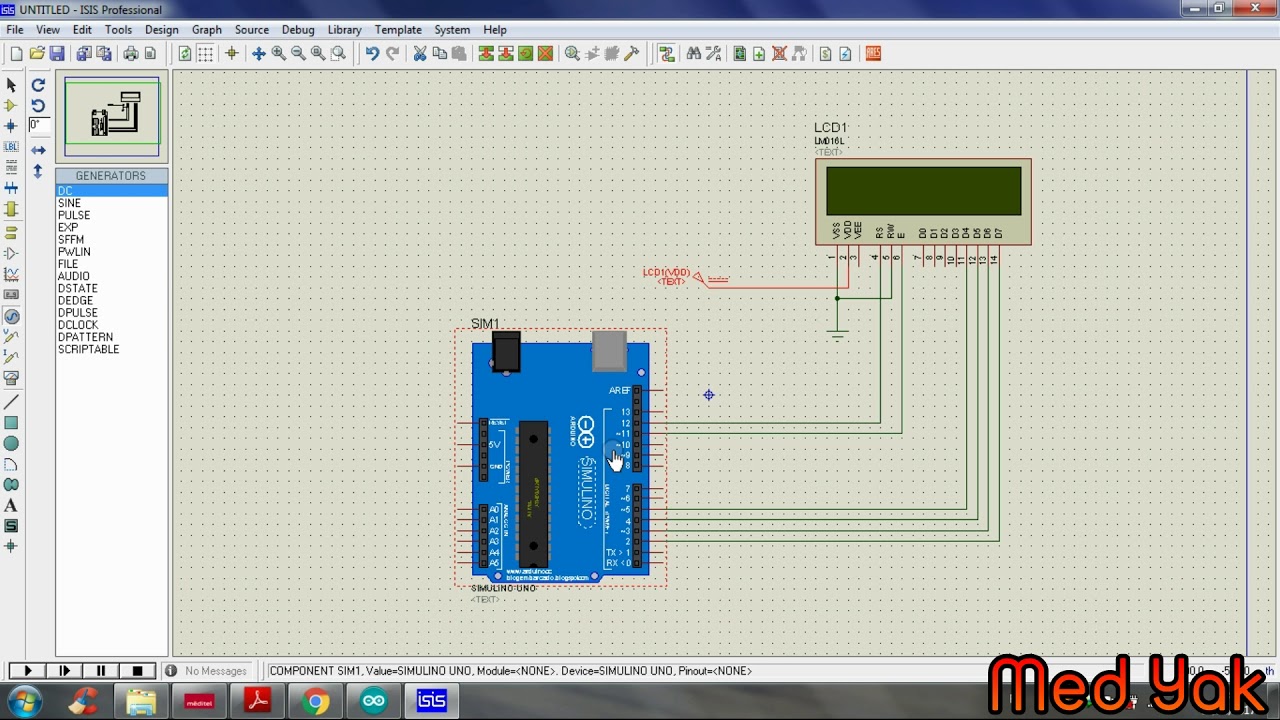Screen dimensions: 1280x720
Task: Open the Debug menu
Action: click(x=298, y=30)
